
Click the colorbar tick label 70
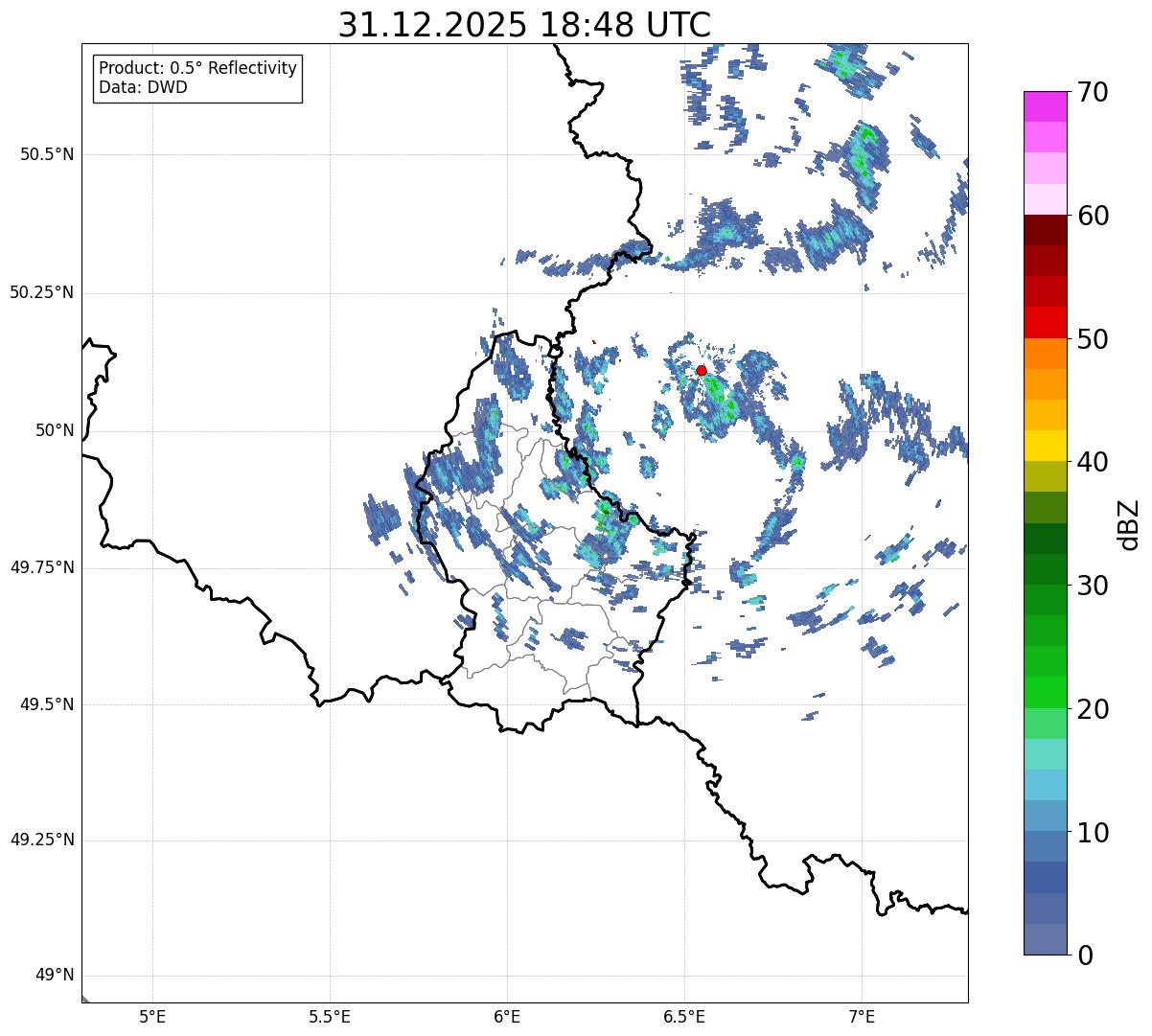point(1093,93)
